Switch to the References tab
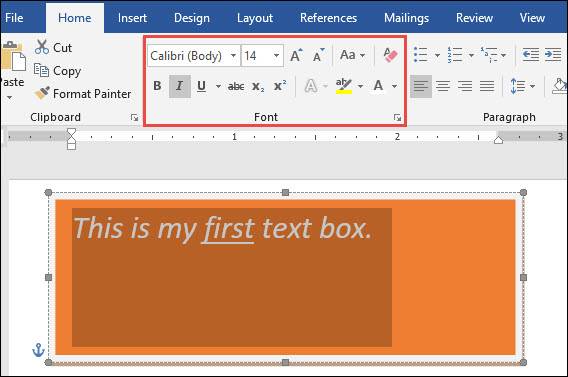Screen dimensions: 568x377 tap(328, 18)
